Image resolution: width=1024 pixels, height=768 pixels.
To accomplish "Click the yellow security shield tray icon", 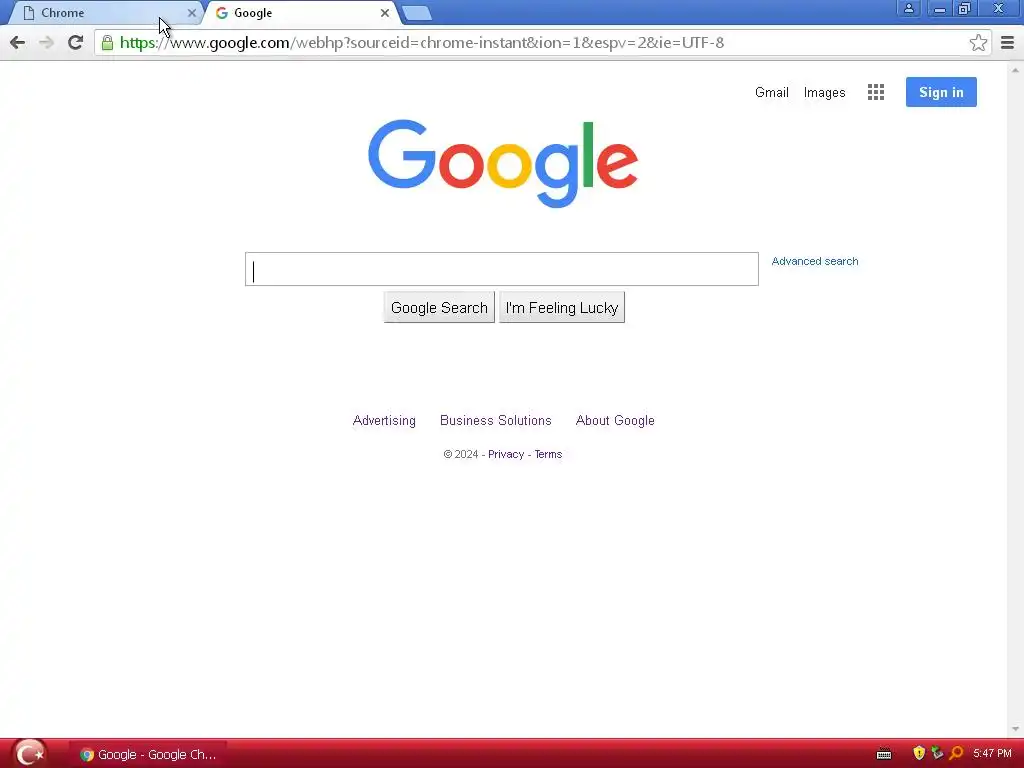I will [919, 754].
